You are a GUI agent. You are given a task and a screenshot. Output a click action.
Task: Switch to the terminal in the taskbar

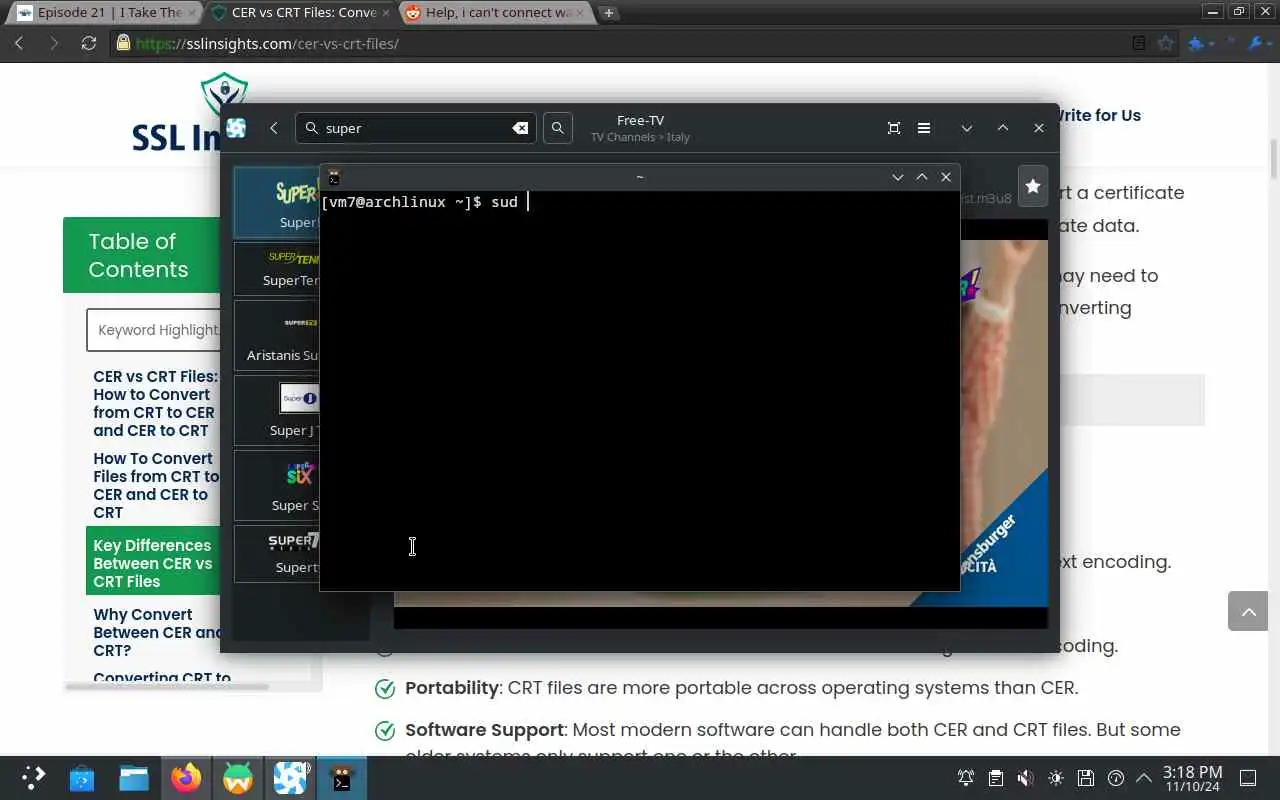342,777
